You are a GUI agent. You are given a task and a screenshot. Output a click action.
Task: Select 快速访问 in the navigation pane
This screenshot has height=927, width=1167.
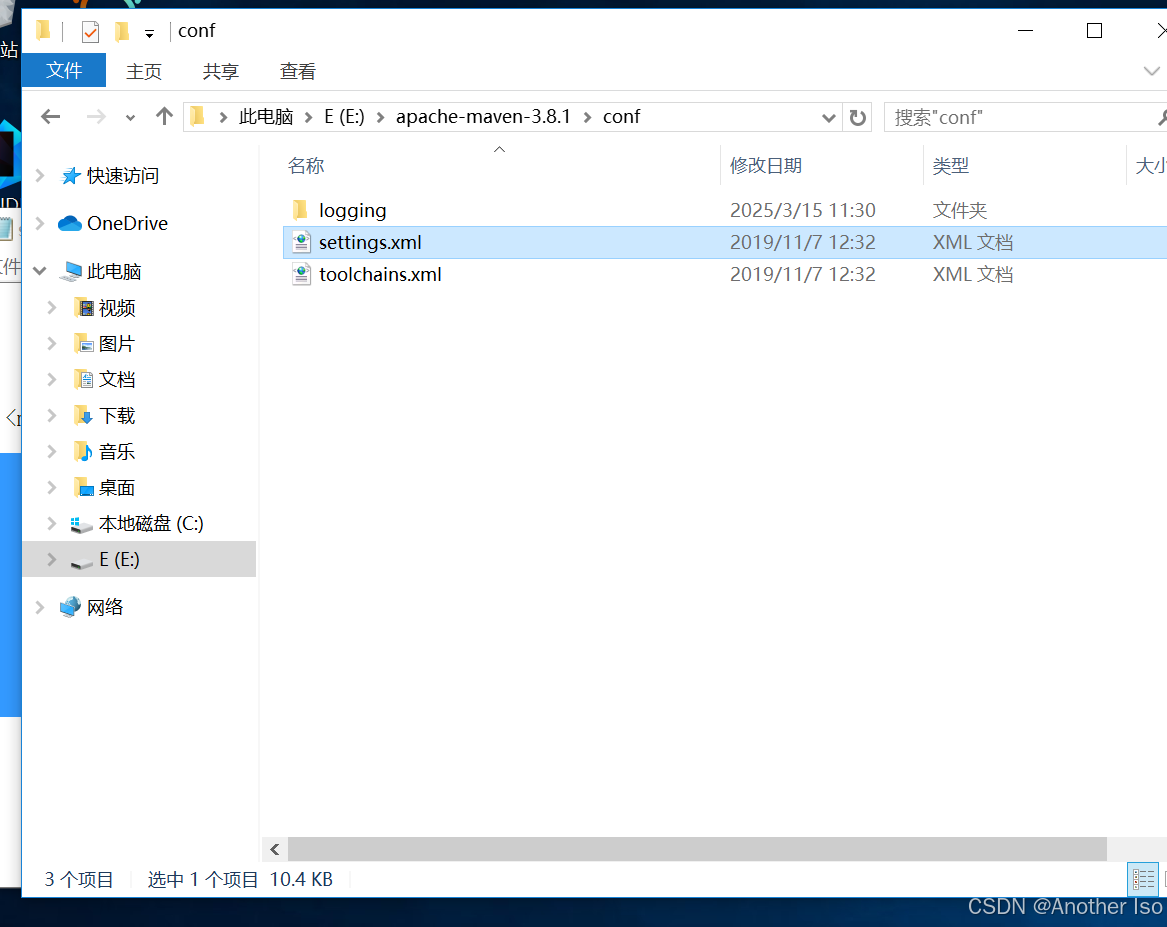123,176
